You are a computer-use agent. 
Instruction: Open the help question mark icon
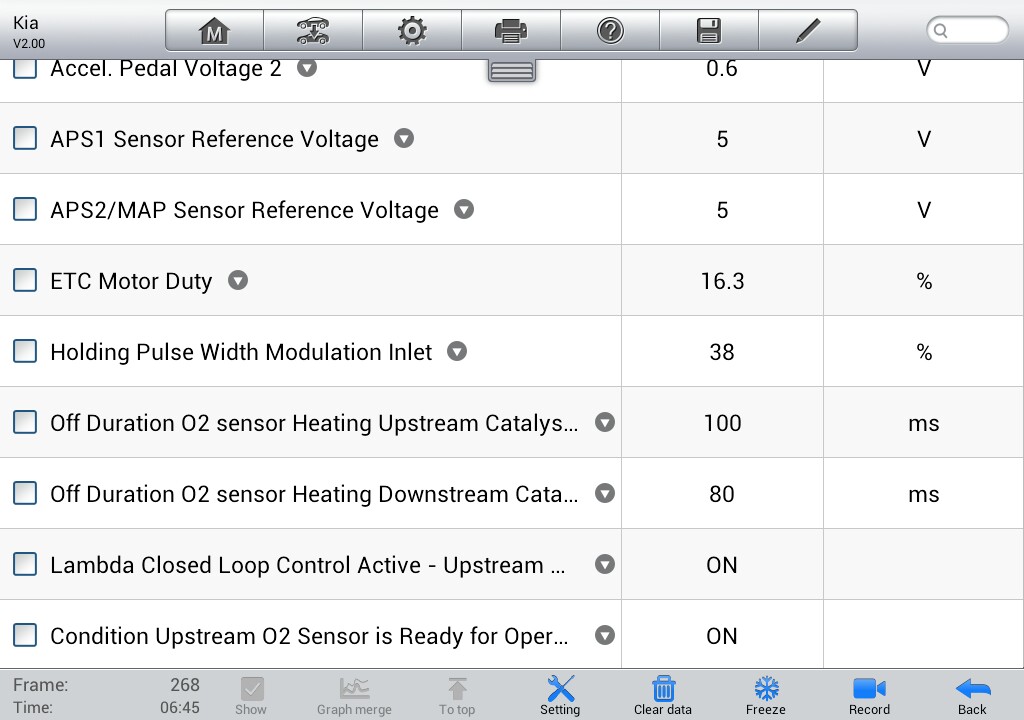coord(610,31)
